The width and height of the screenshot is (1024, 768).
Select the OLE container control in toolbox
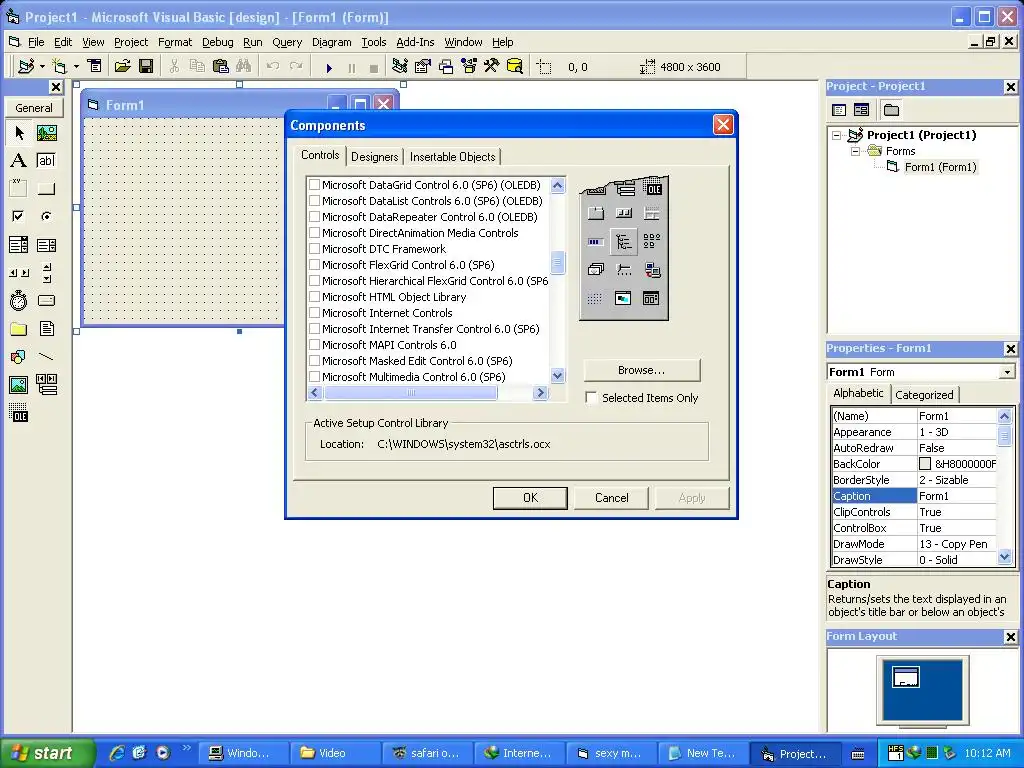[x=19, y=412]
